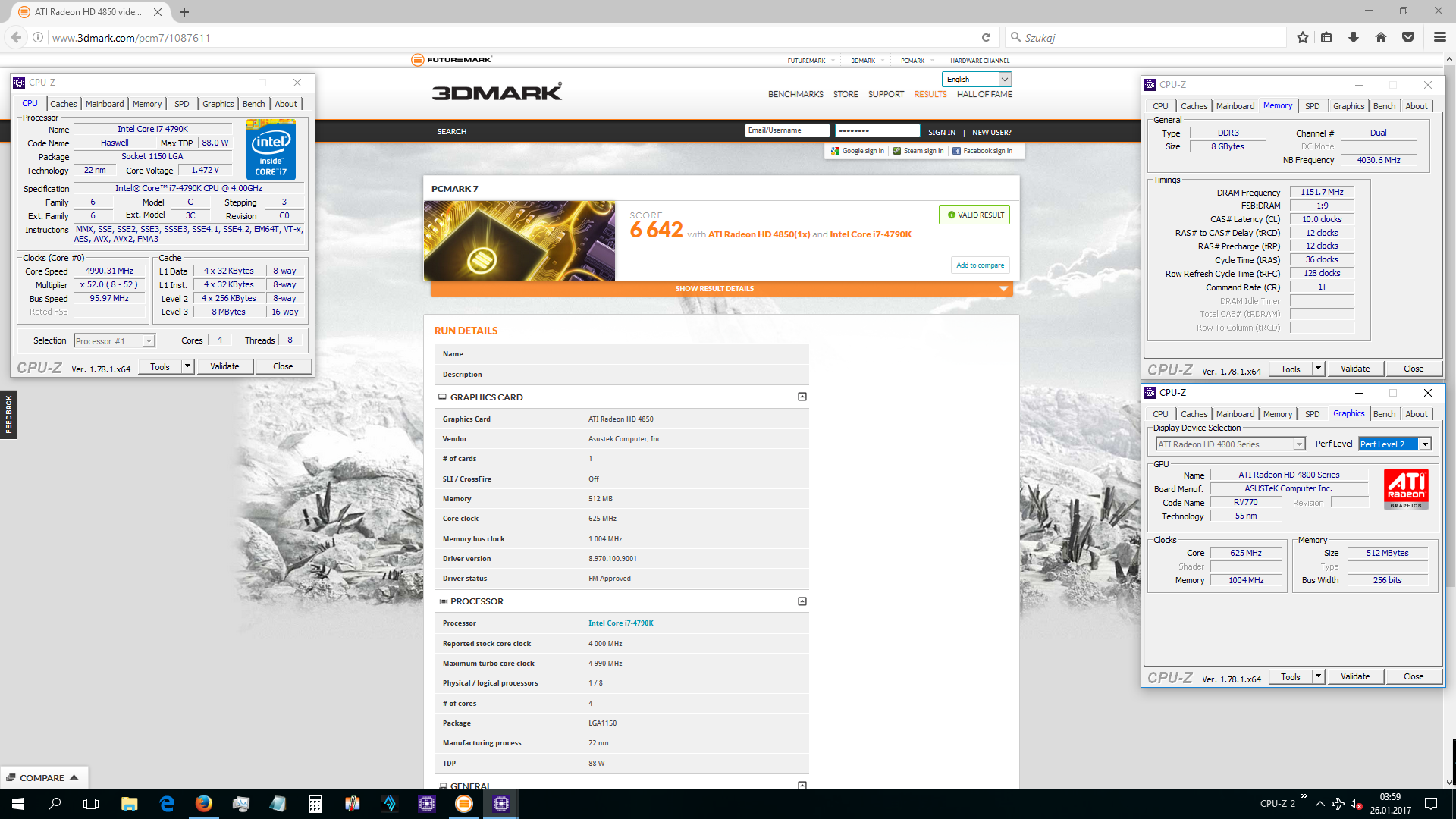Switch to Mainboard tab in left CPU-Z window
1456x819 pixels.
point(105,104)
